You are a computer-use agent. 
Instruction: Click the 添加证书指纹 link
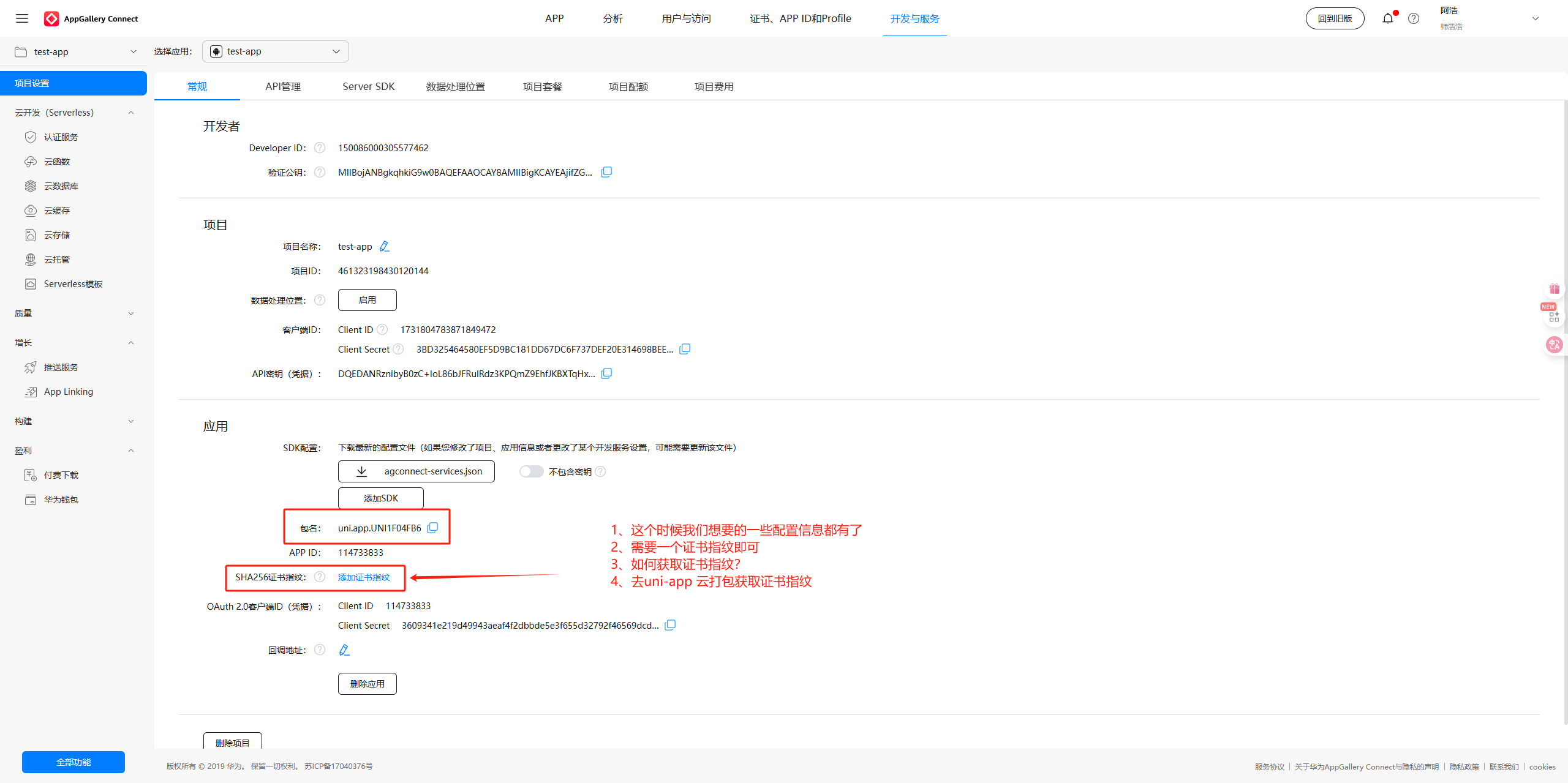364,577
